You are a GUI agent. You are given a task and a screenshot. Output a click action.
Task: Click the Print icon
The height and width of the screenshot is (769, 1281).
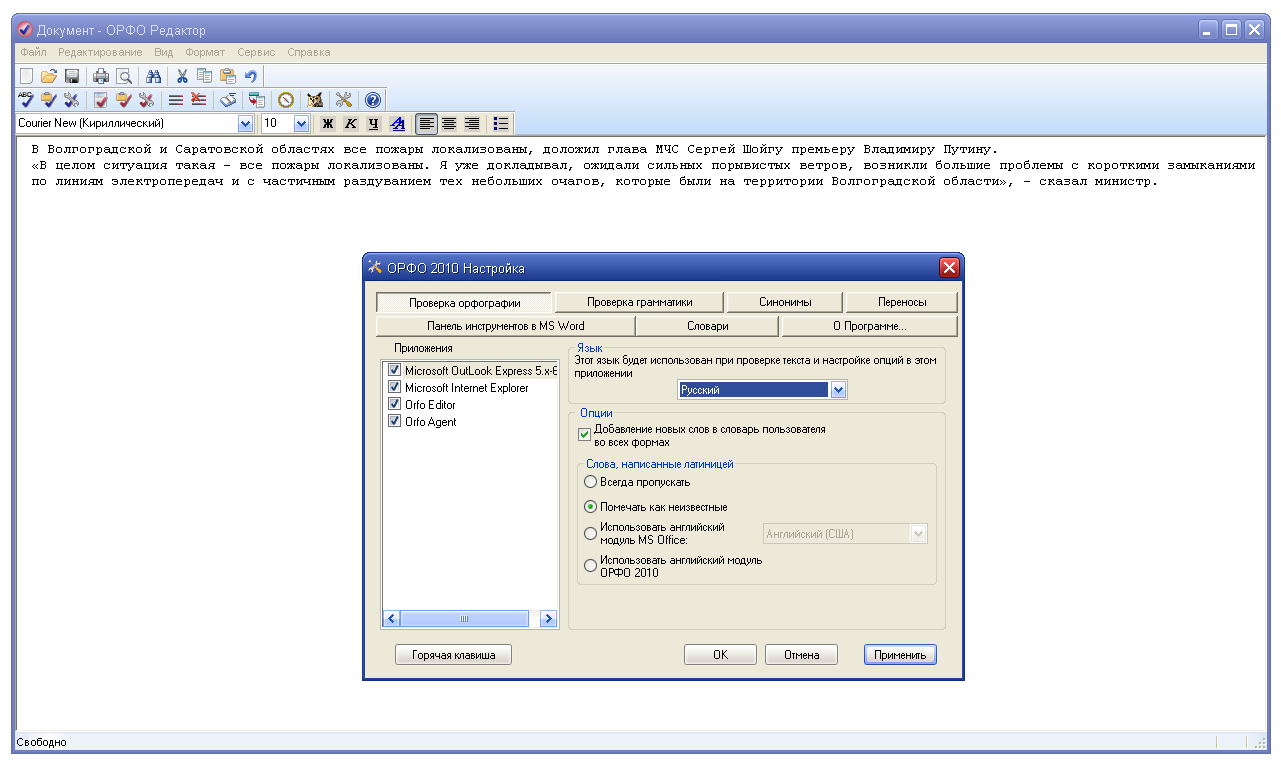pyautogui.click(x=101, y=76)
